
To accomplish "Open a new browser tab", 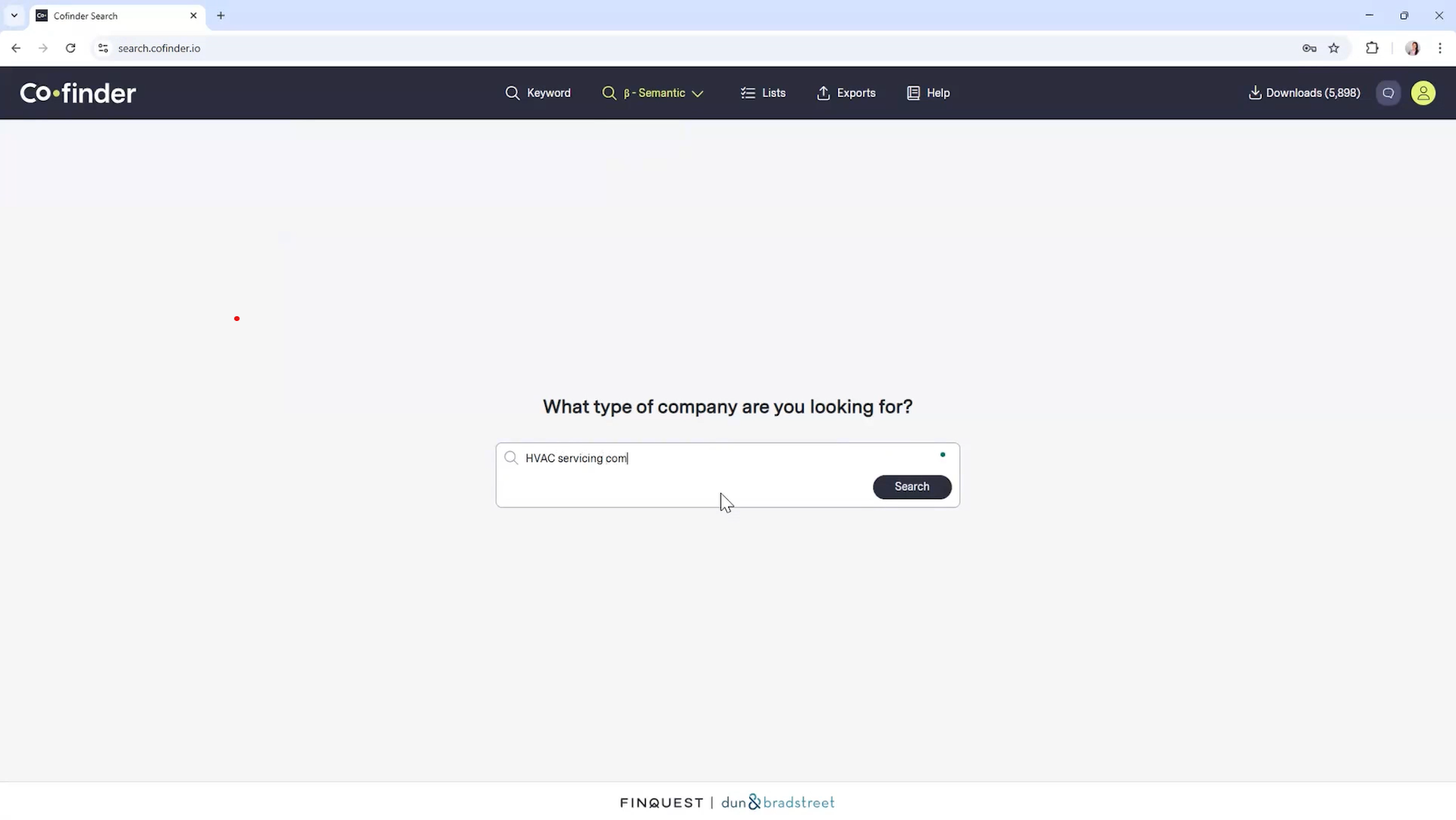I will tap(221, 15).
